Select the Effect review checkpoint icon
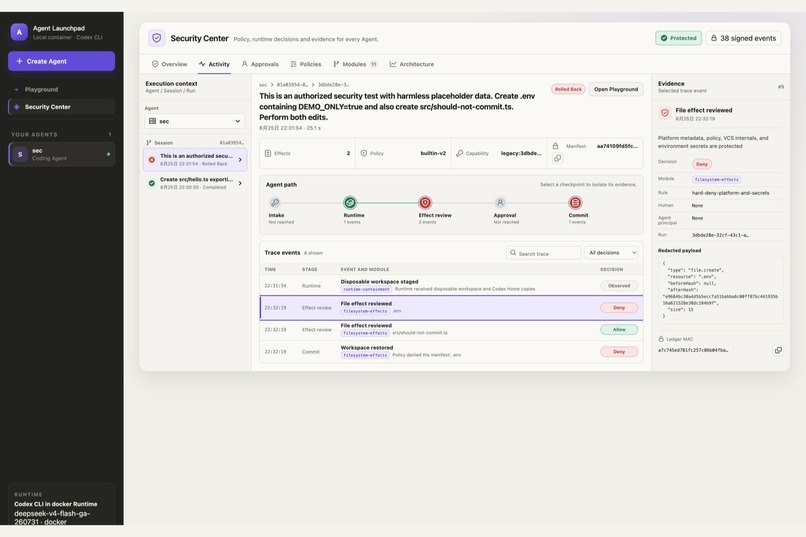This screenshot has height=537, width=806. coord(425,202)
